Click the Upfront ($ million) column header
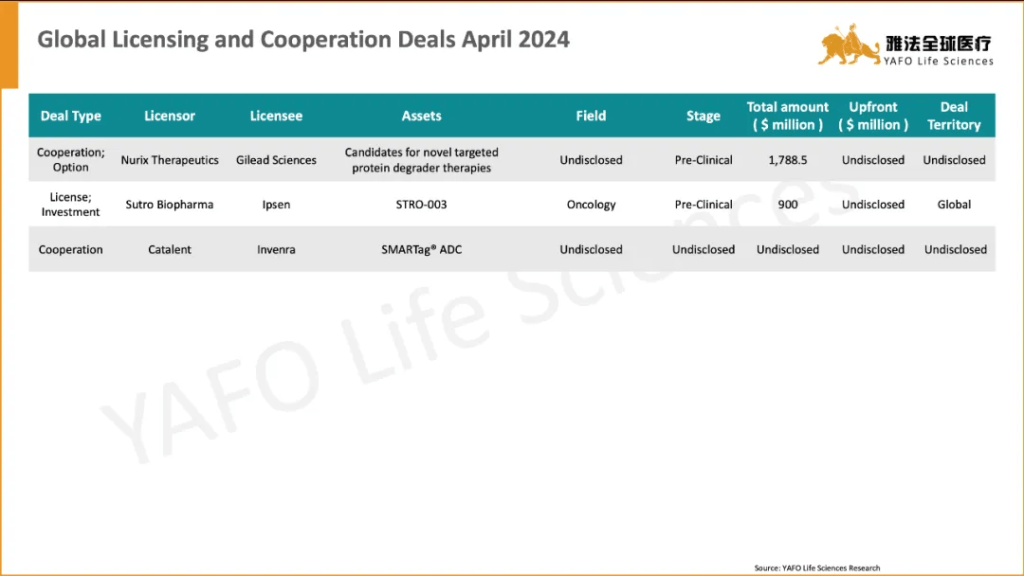 tap(873, 116)
